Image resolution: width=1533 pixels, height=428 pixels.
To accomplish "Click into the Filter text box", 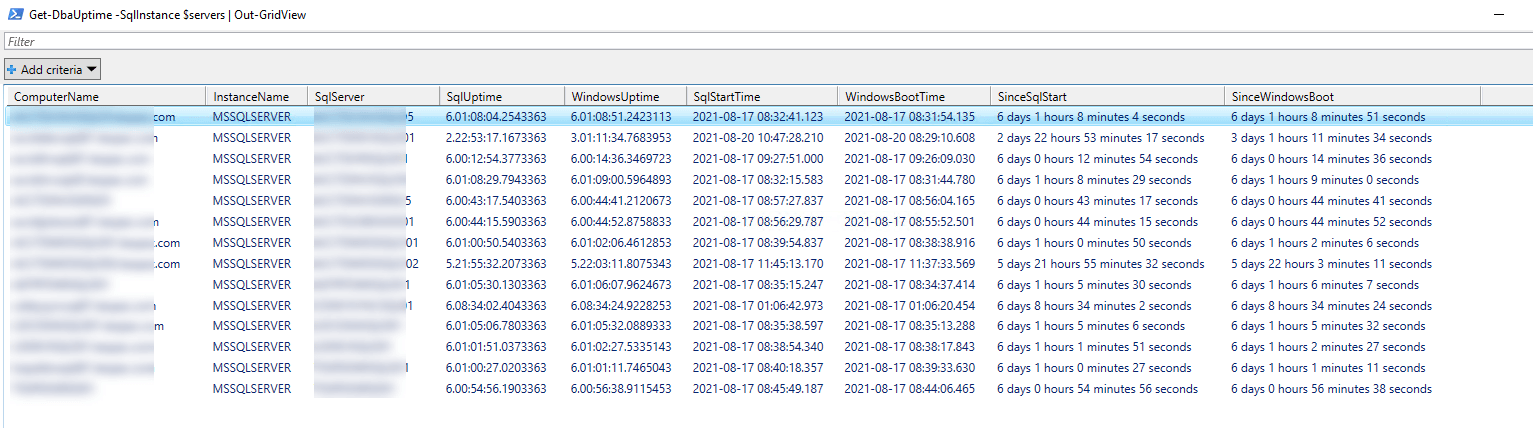I will click(760, 42).
